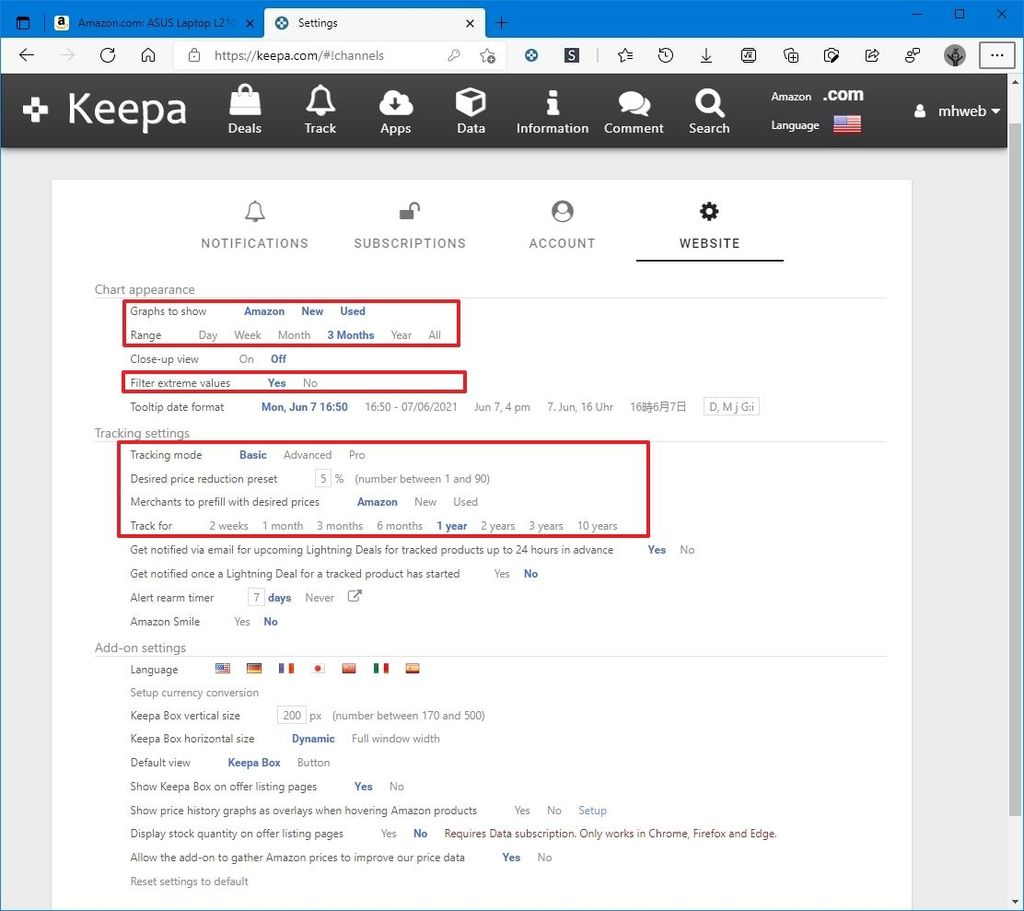Turn Close-up view On
The height and width of the screenshot is (911, 1024).
(246, 358)
